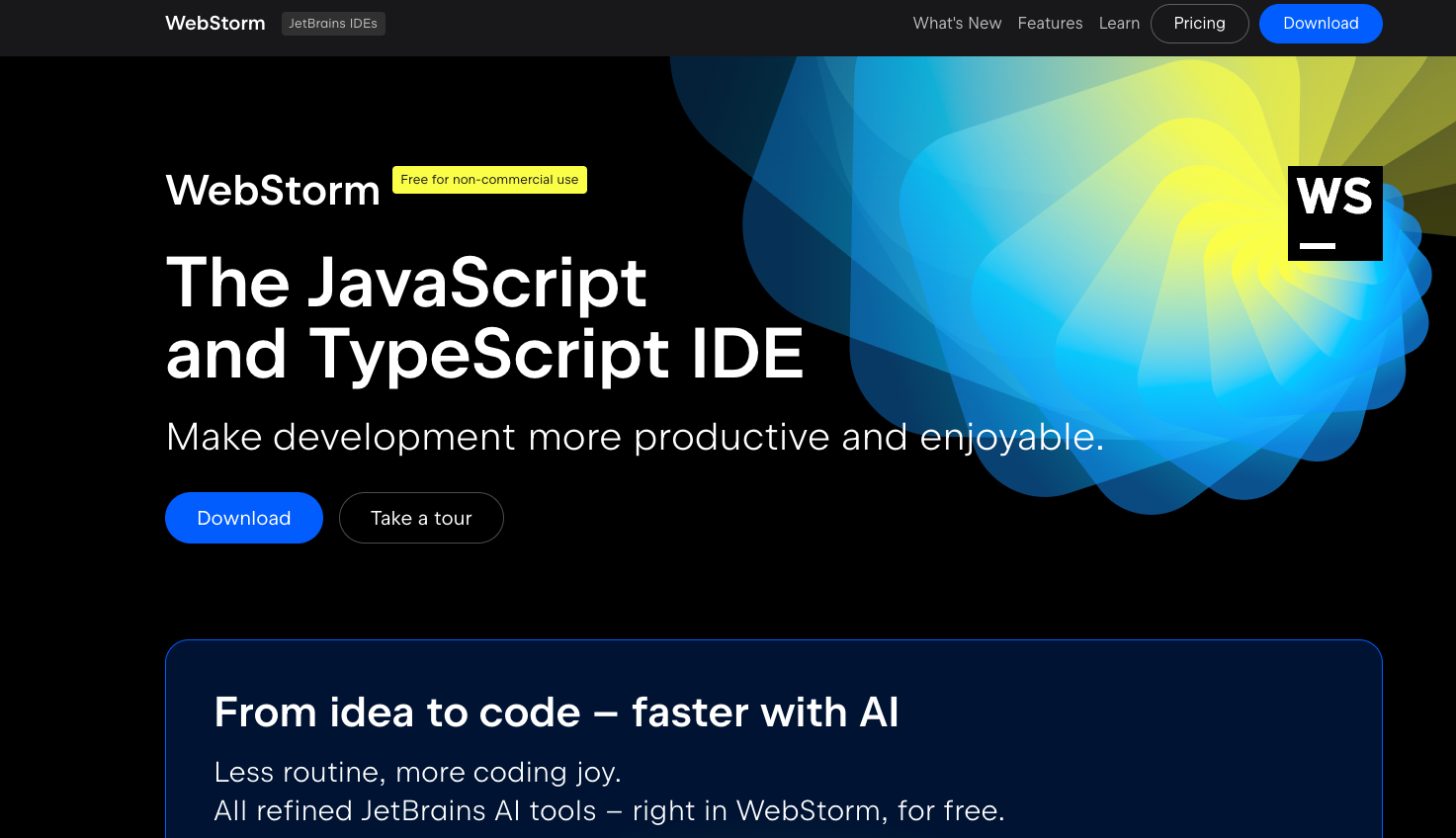Start the Take a tour button
Viewport: 1456px width, 838px height.
point(421,518)
